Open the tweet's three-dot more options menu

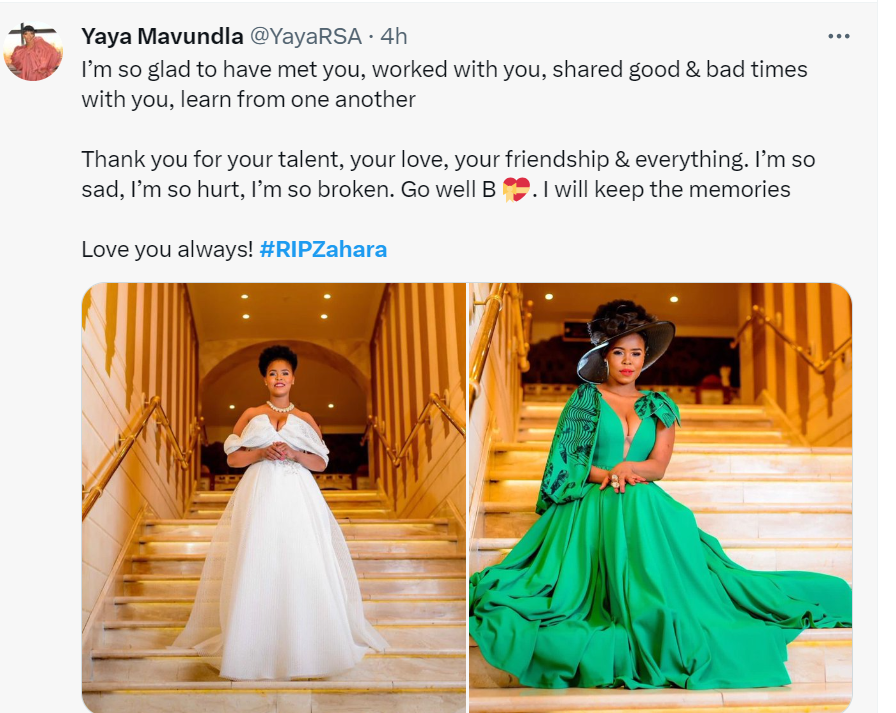coord(839,37)
